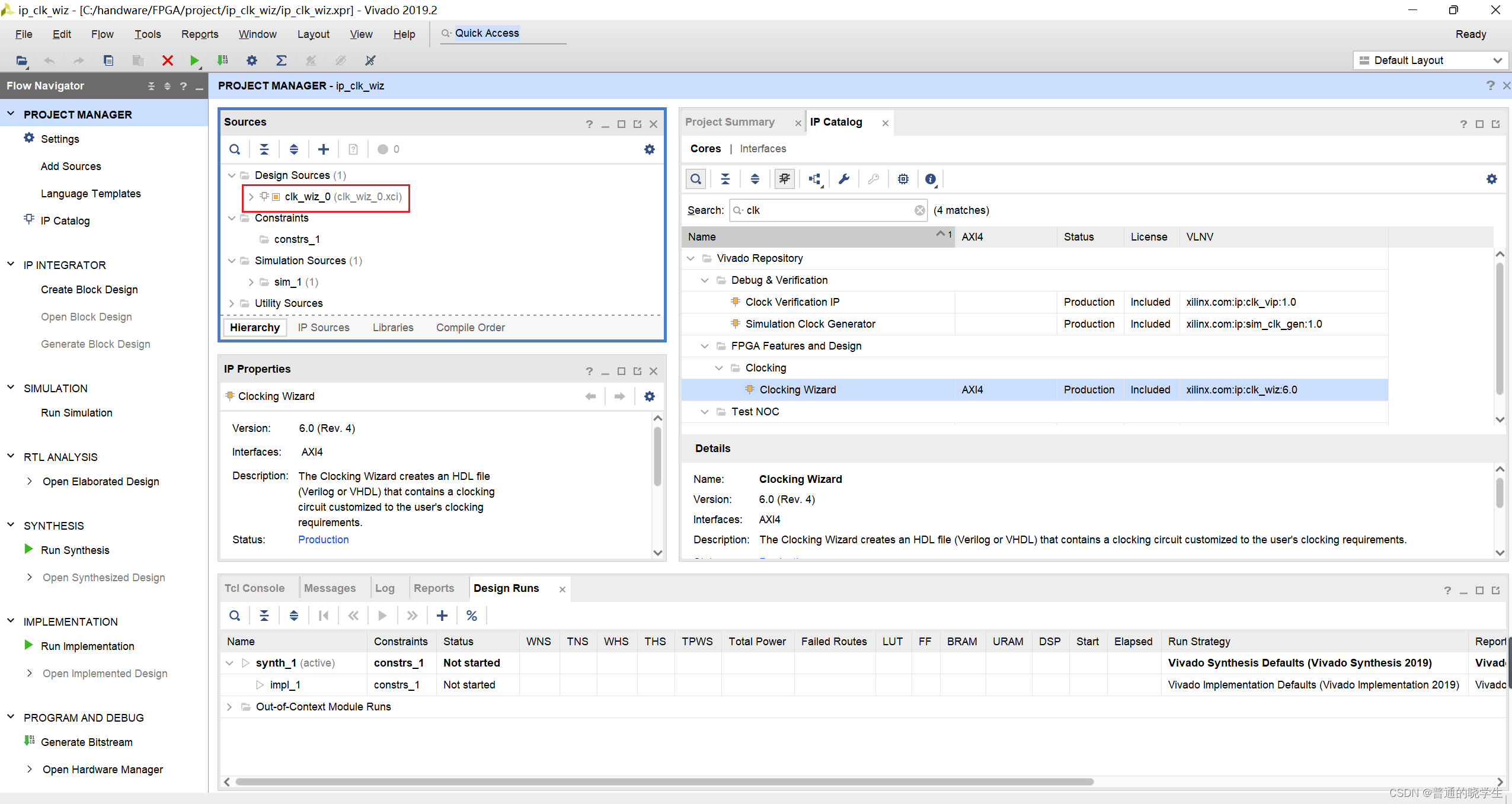Open the Default Layout dropdown
1512x804 pixels.
(1430, 60)
